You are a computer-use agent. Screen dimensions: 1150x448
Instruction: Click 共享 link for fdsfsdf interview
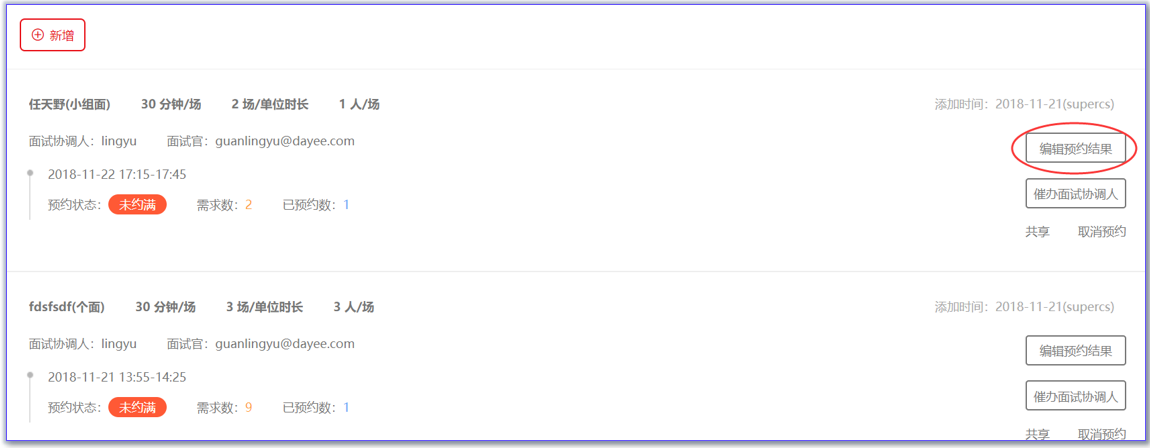pyautogui.click(x=1037, y=434)
